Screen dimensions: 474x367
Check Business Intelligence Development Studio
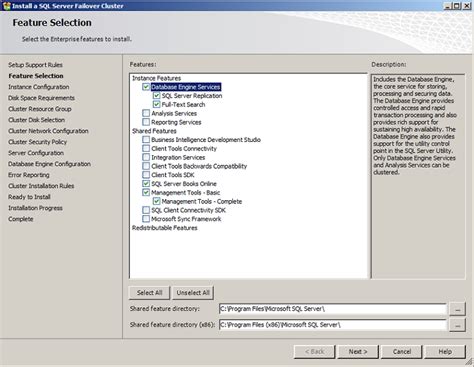click(x=146, y=140)
